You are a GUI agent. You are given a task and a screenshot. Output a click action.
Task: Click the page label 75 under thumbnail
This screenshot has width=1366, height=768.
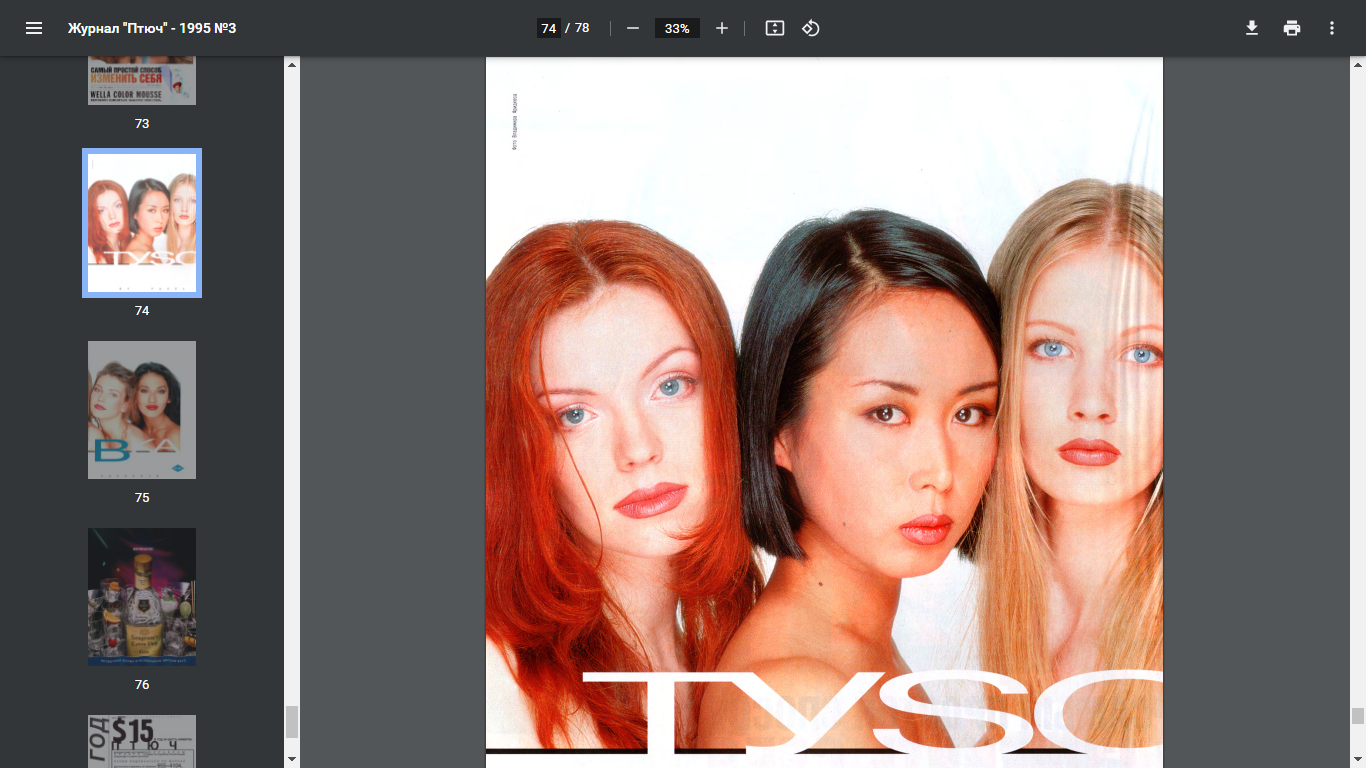point(142,497)
